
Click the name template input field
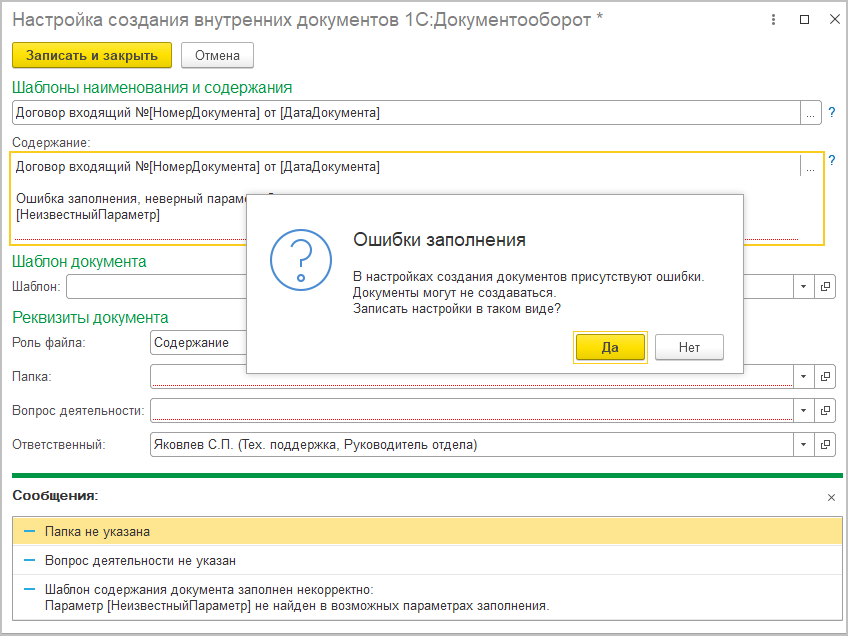tap(406, 113)
